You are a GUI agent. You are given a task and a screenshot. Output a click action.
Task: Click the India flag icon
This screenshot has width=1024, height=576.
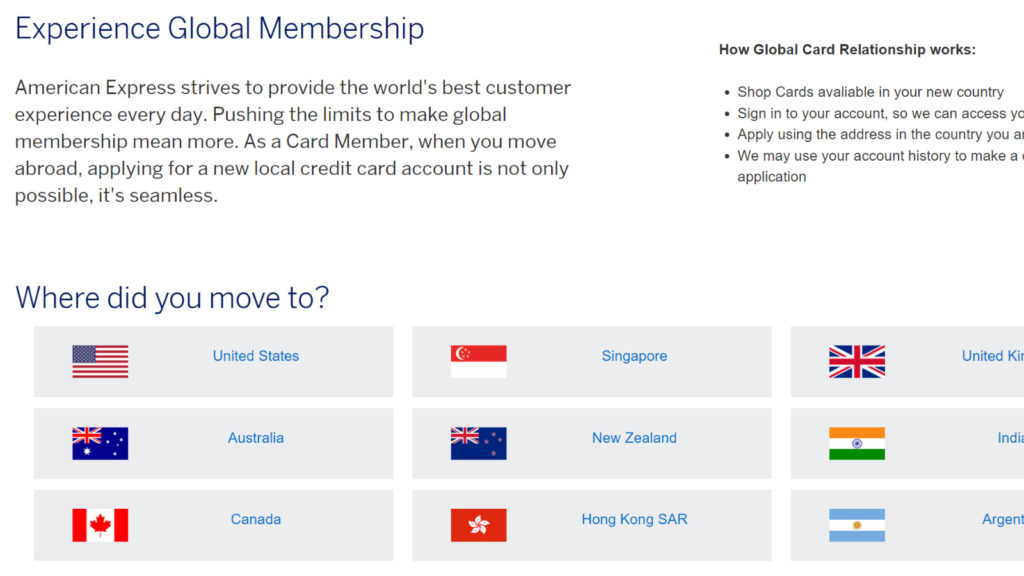coord(856,442)
